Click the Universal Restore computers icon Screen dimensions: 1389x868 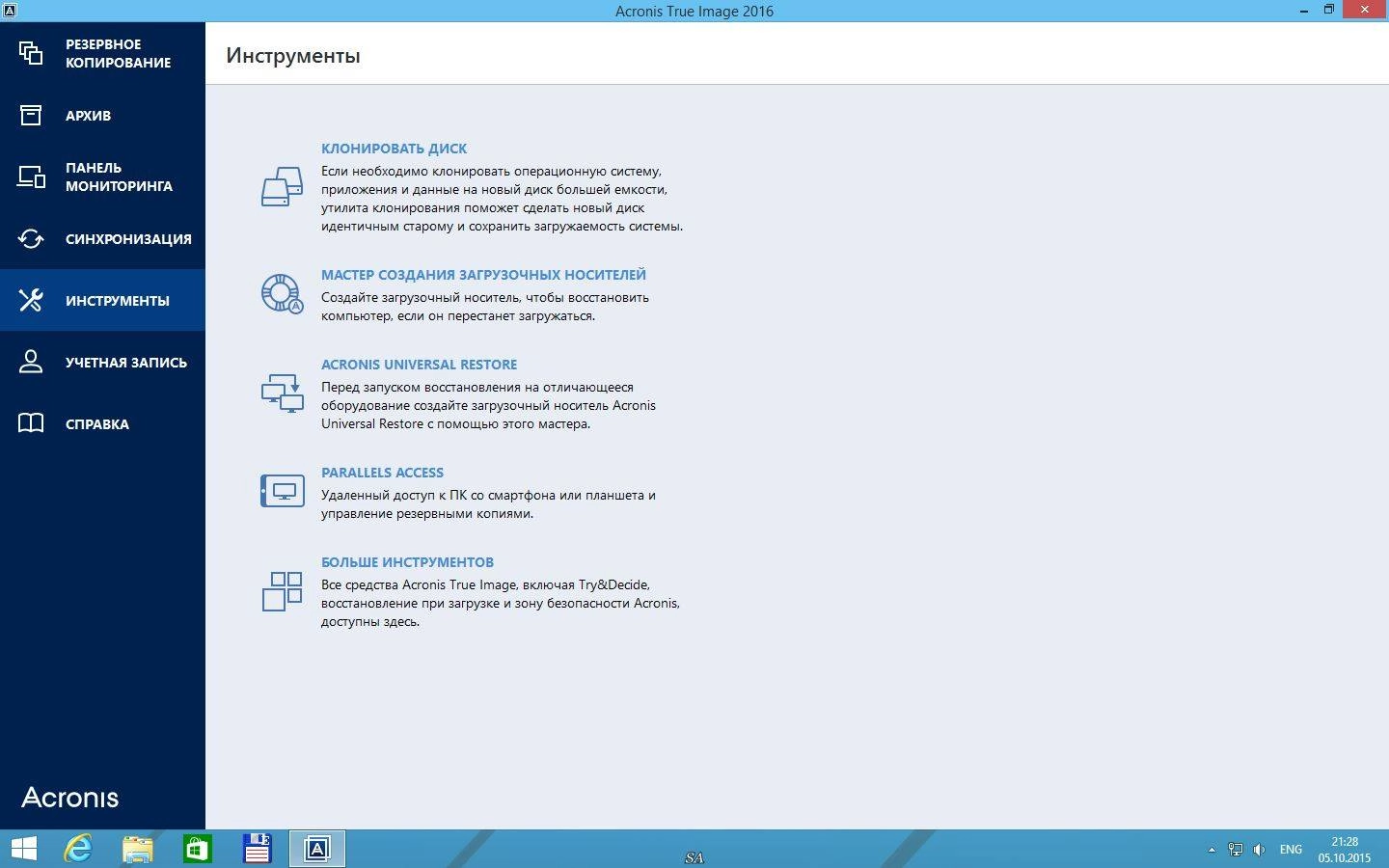[x=282, y=393]
